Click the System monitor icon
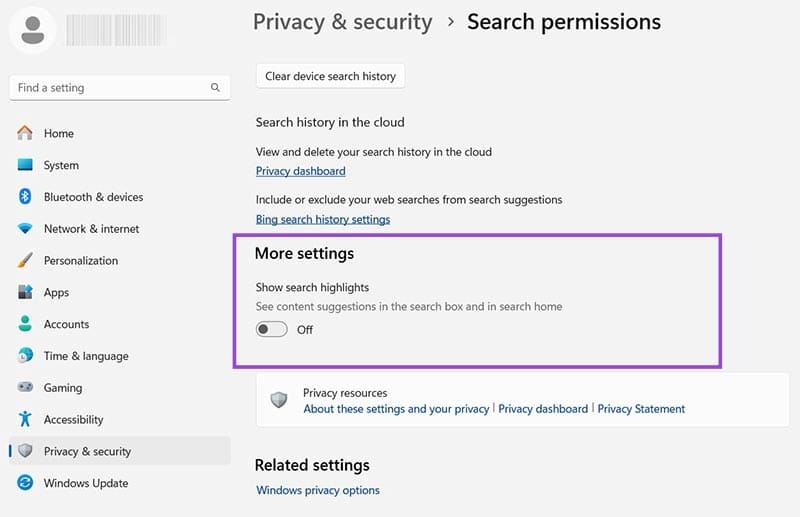Screen dimensions: 800x517 (24, 165)
